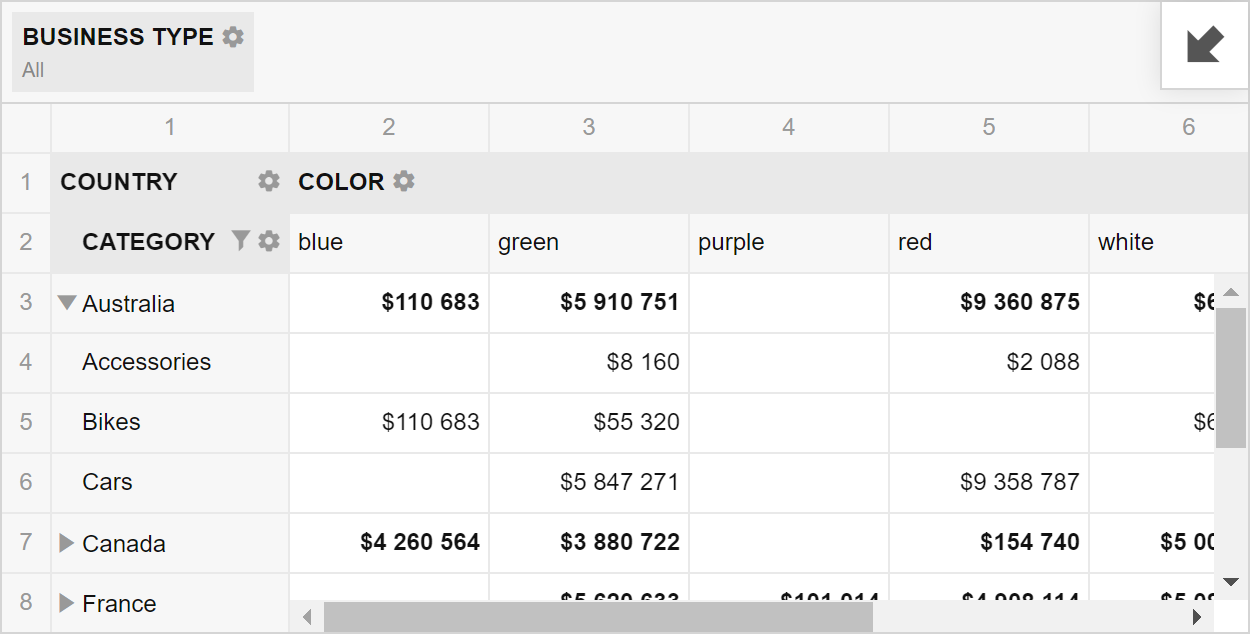
Task: Open the Country field settings gear
Action: (x=269, y=181)
